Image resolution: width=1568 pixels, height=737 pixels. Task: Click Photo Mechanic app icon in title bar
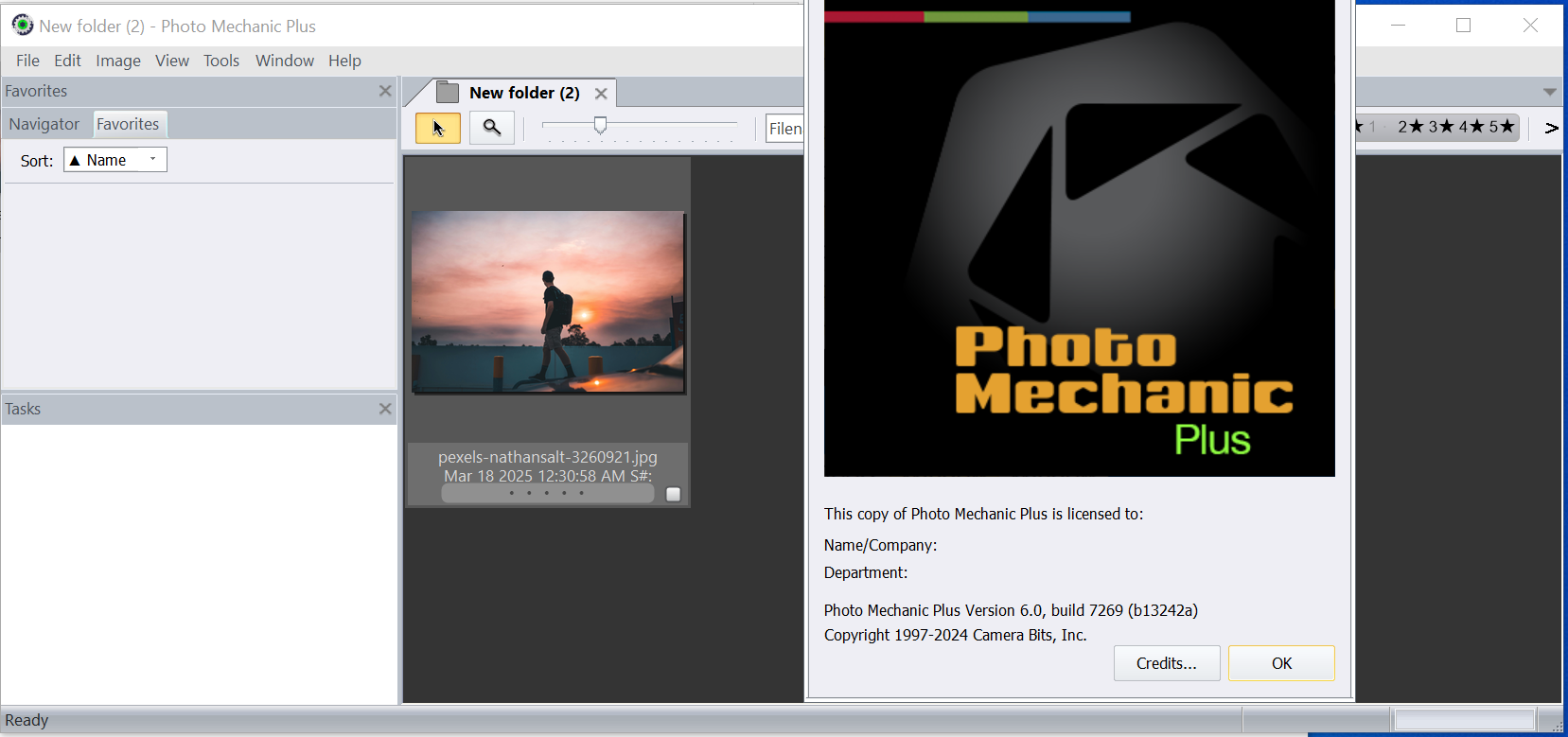pyautogui.click(x=22, y=26)
